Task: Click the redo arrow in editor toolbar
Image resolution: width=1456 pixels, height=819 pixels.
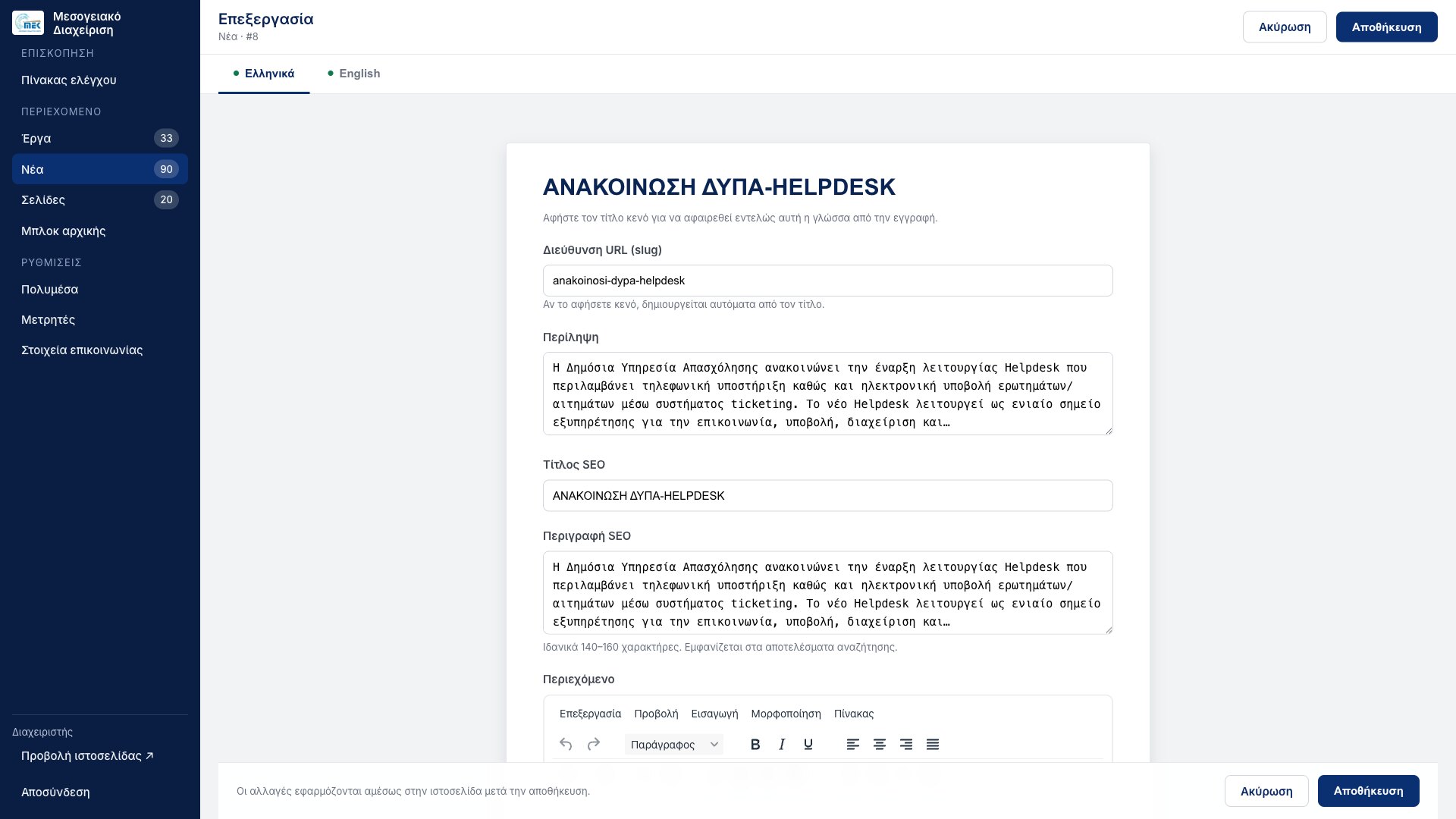Action: pos(594,744)
